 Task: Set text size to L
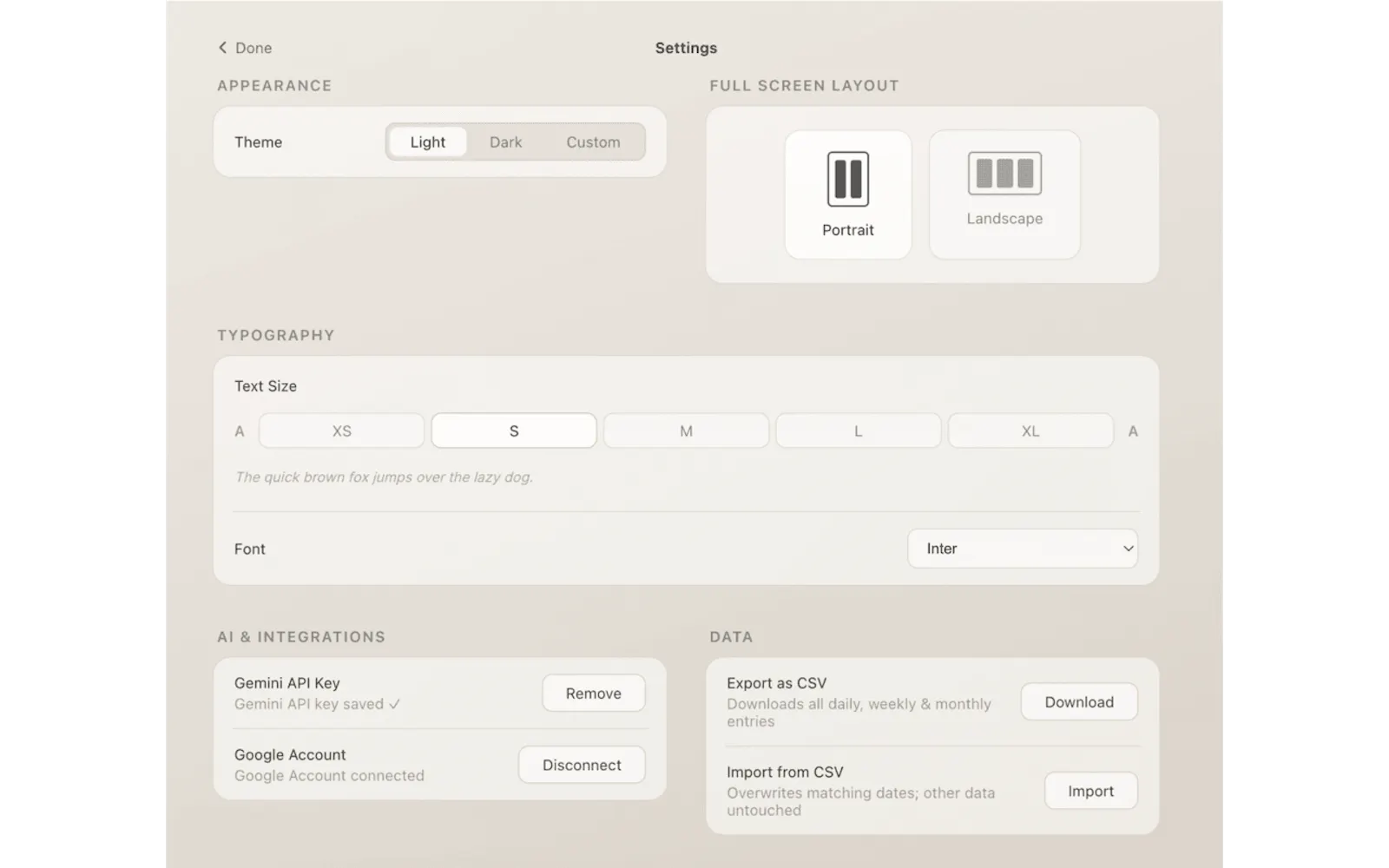[858, 431]
